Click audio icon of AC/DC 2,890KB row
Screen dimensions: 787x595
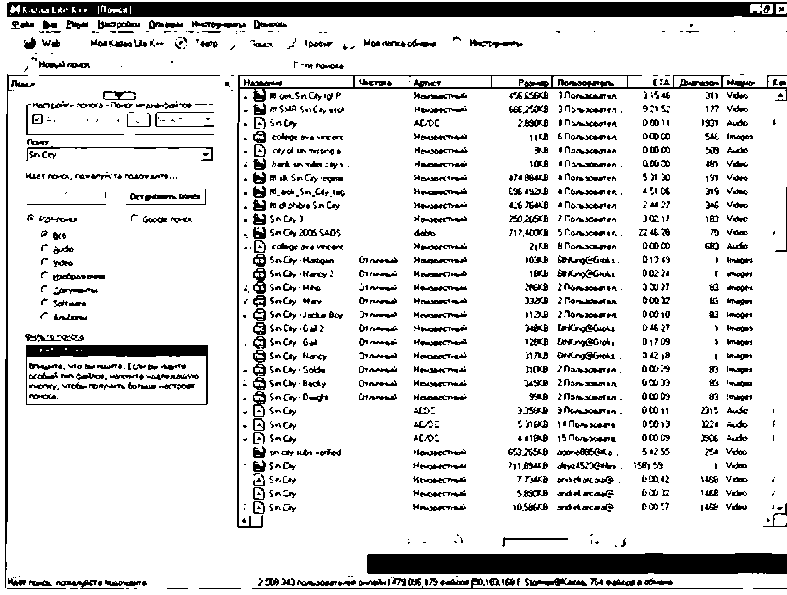pos(259,123)
